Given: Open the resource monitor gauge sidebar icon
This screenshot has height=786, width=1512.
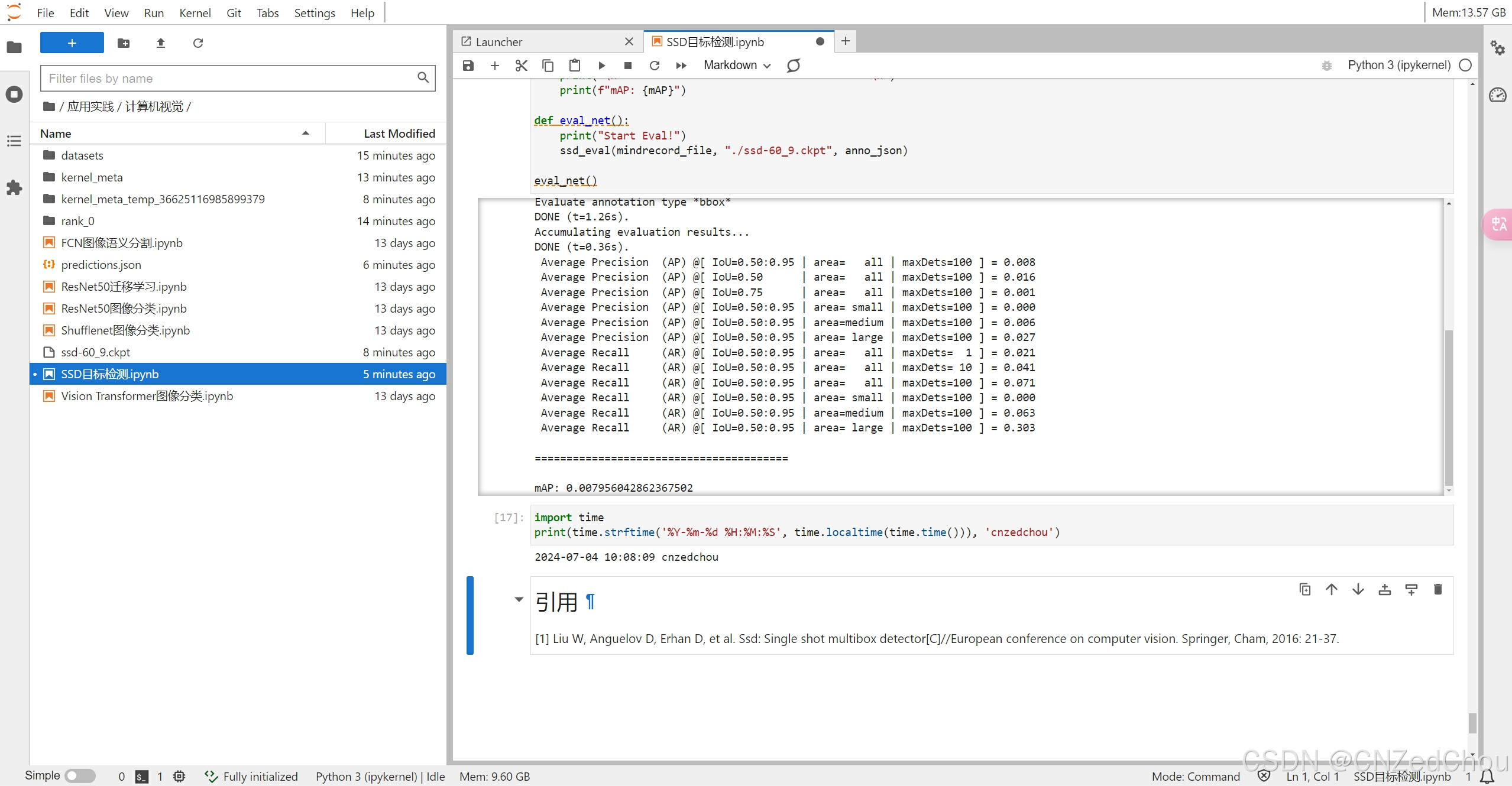Looking at the screenshot, I should (1497, 95).
